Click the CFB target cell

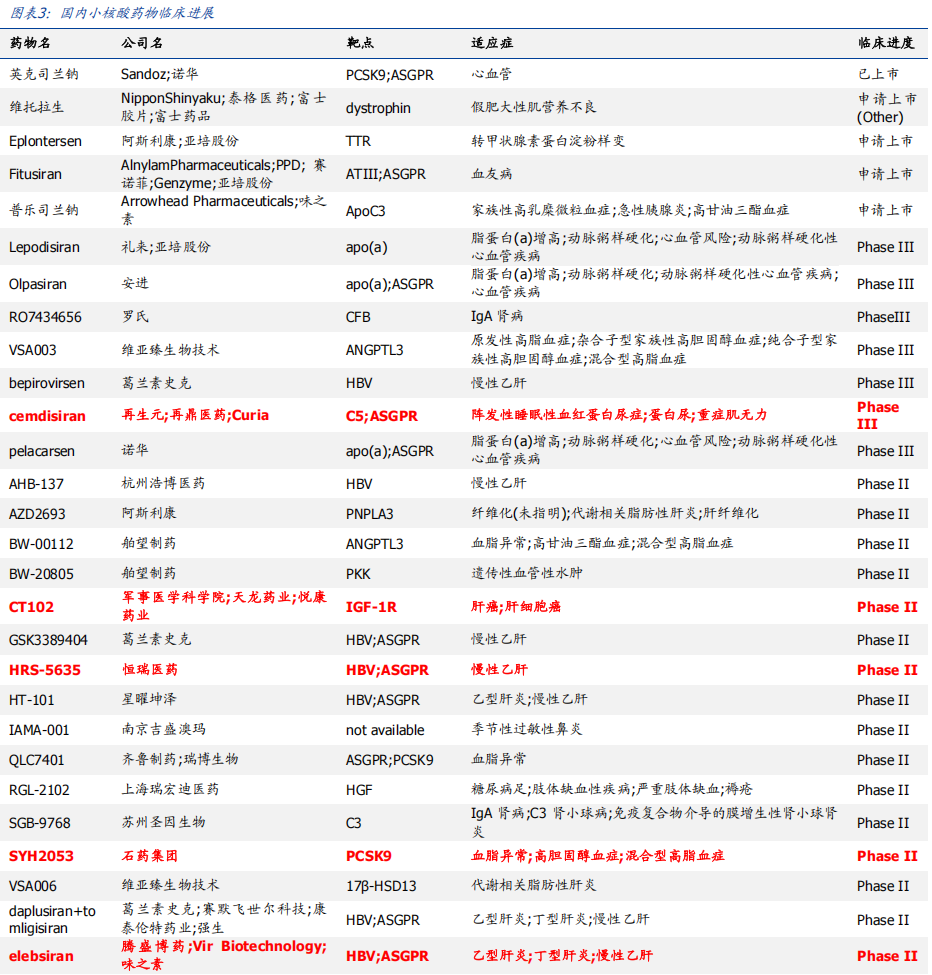(x=358, y=317)
